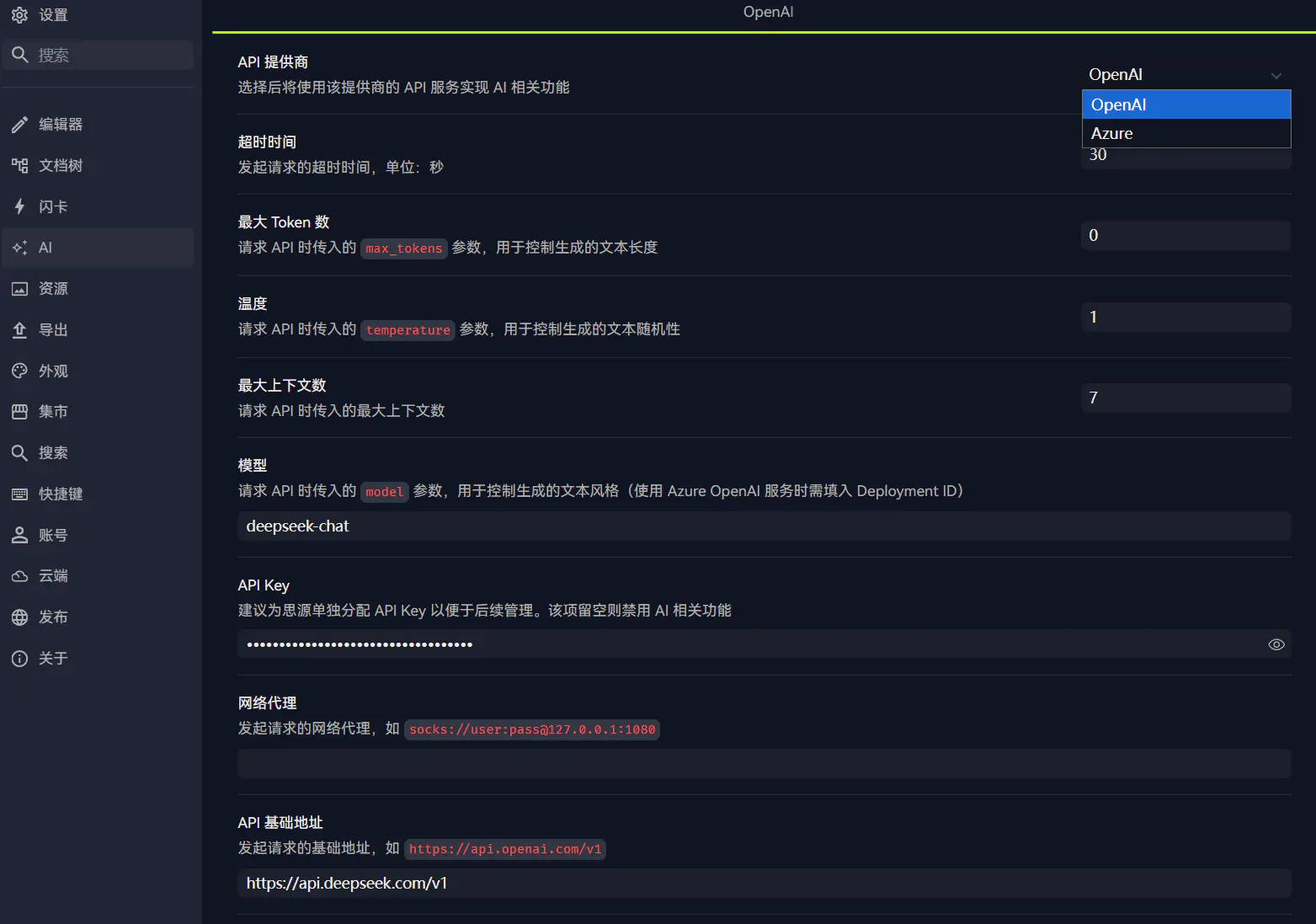1316x924 pixels.
Task: Open the 账号 account section
Action: (52, 534)
